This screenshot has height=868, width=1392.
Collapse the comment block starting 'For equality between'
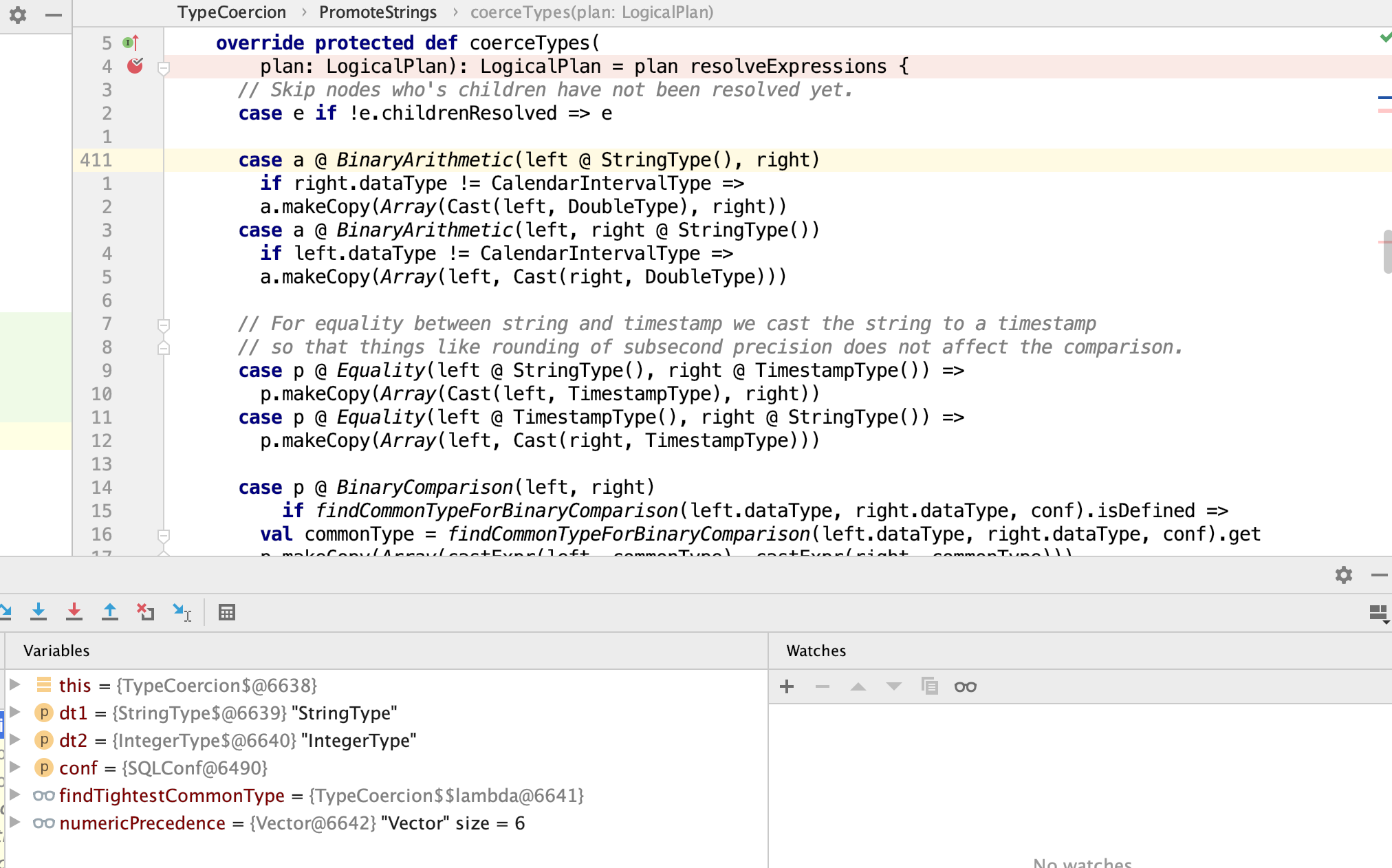164,324
